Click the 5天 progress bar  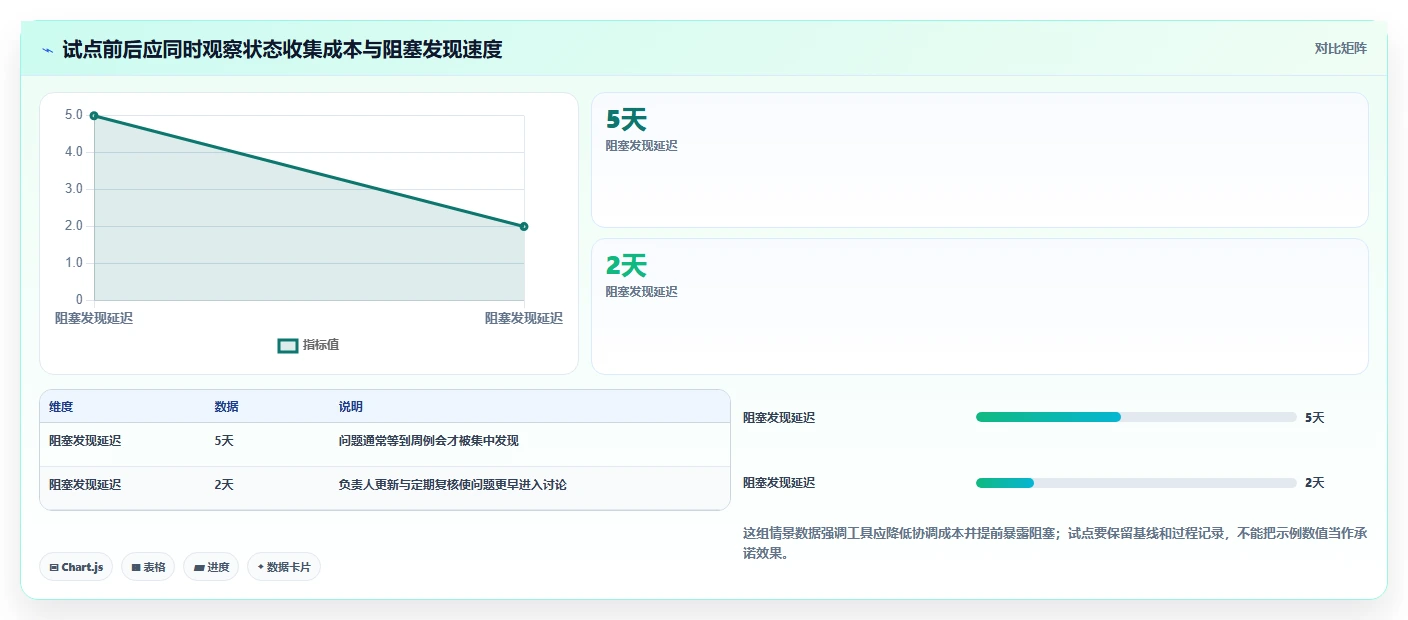click(1136, 417)
